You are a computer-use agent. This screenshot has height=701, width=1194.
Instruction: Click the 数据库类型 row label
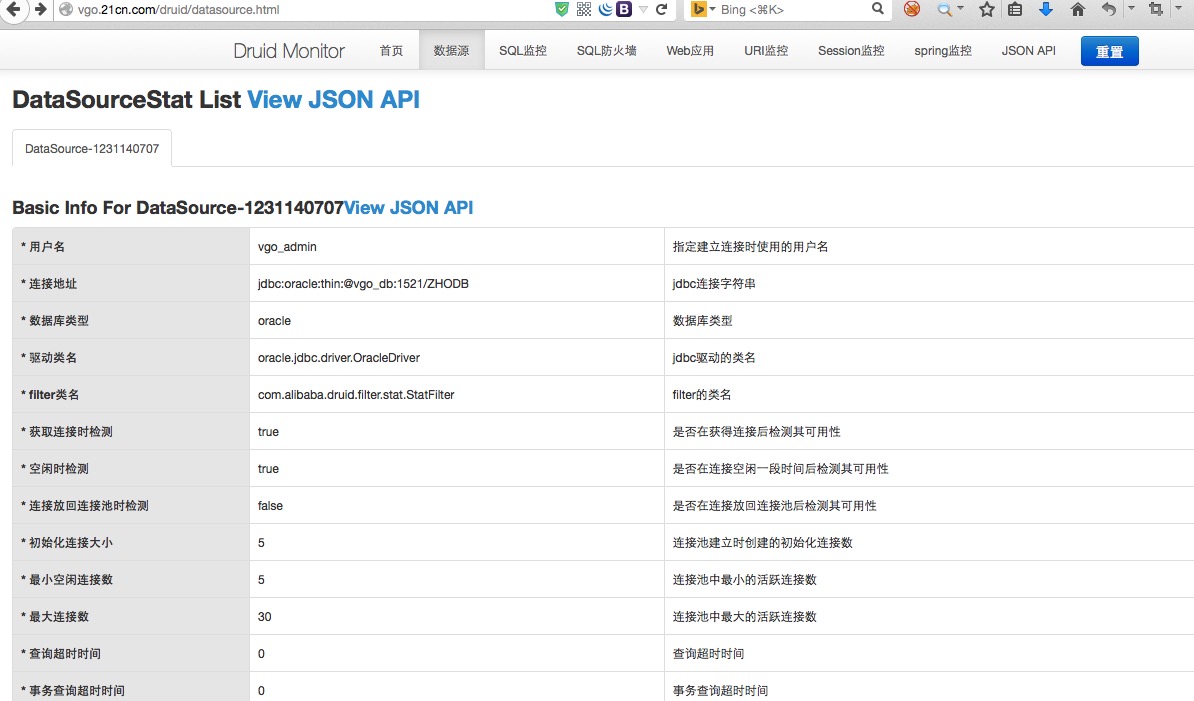(x=55, y=321)
